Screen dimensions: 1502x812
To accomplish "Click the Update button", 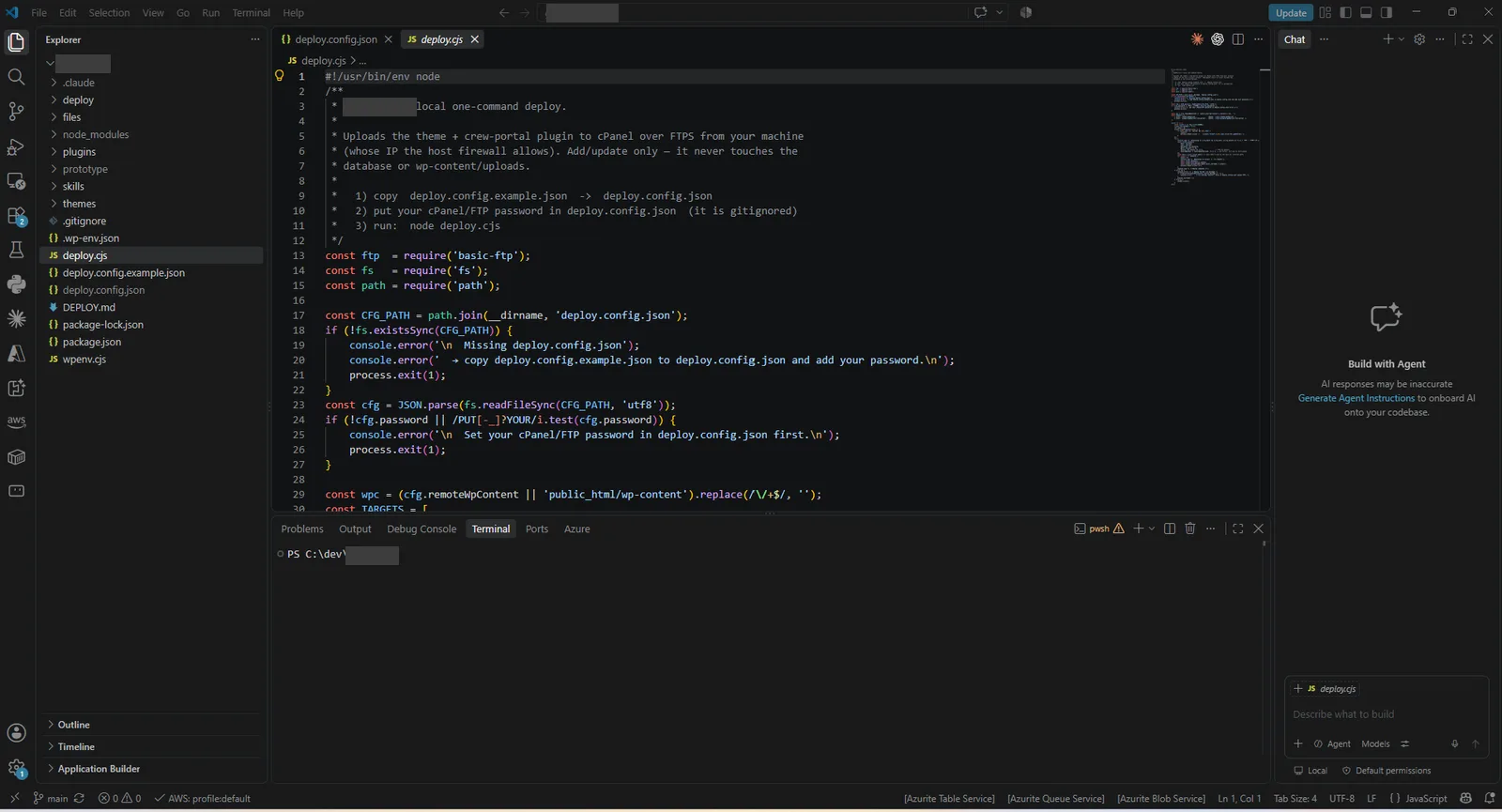I will coord(1291,12).
